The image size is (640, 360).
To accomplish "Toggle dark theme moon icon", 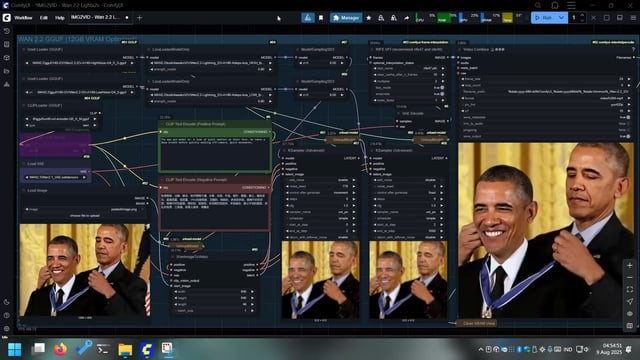I will coord(7,302).
